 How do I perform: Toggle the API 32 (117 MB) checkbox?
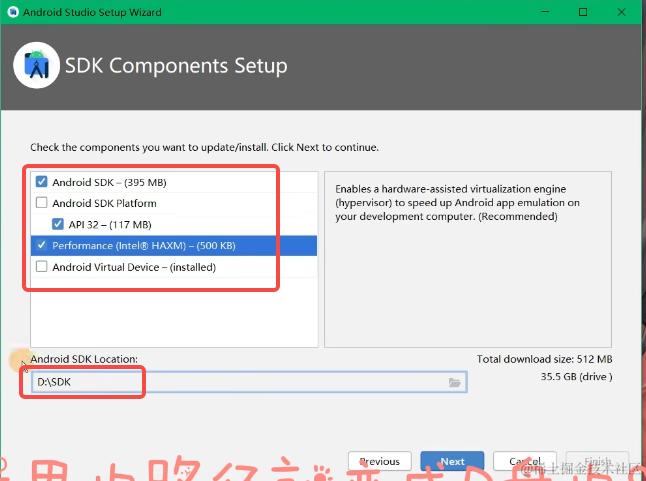coord(58,224)
